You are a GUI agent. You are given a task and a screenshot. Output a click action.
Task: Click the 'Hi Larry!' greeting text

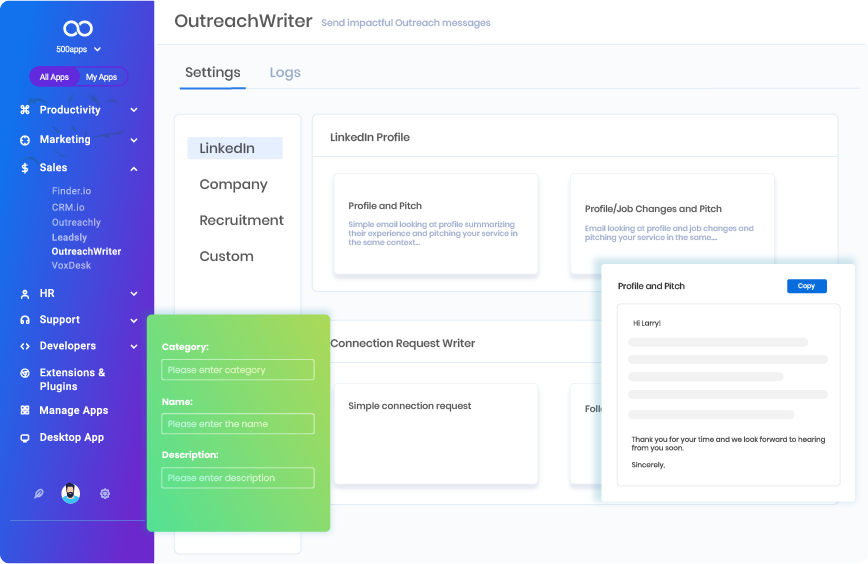coord(647,323)
